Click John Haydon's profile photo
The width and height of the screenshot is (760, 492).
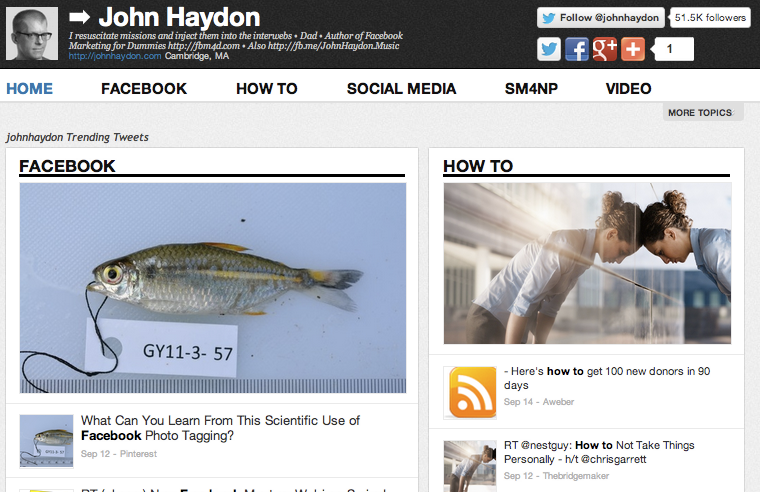(33, 33)
